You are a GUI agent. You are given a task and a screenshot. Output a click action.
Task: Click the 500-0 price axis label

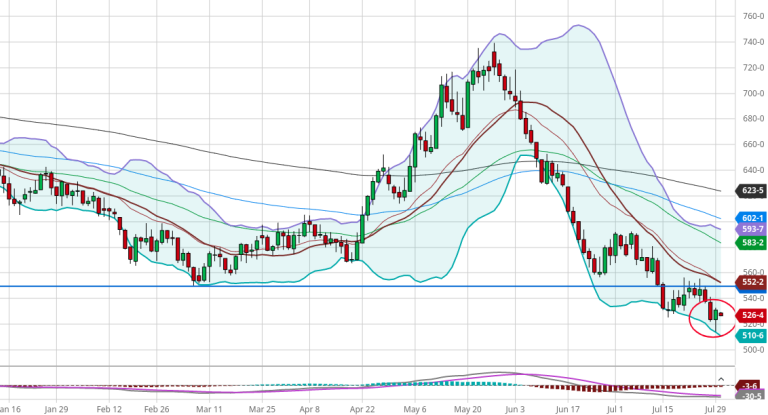click(751, 350)
